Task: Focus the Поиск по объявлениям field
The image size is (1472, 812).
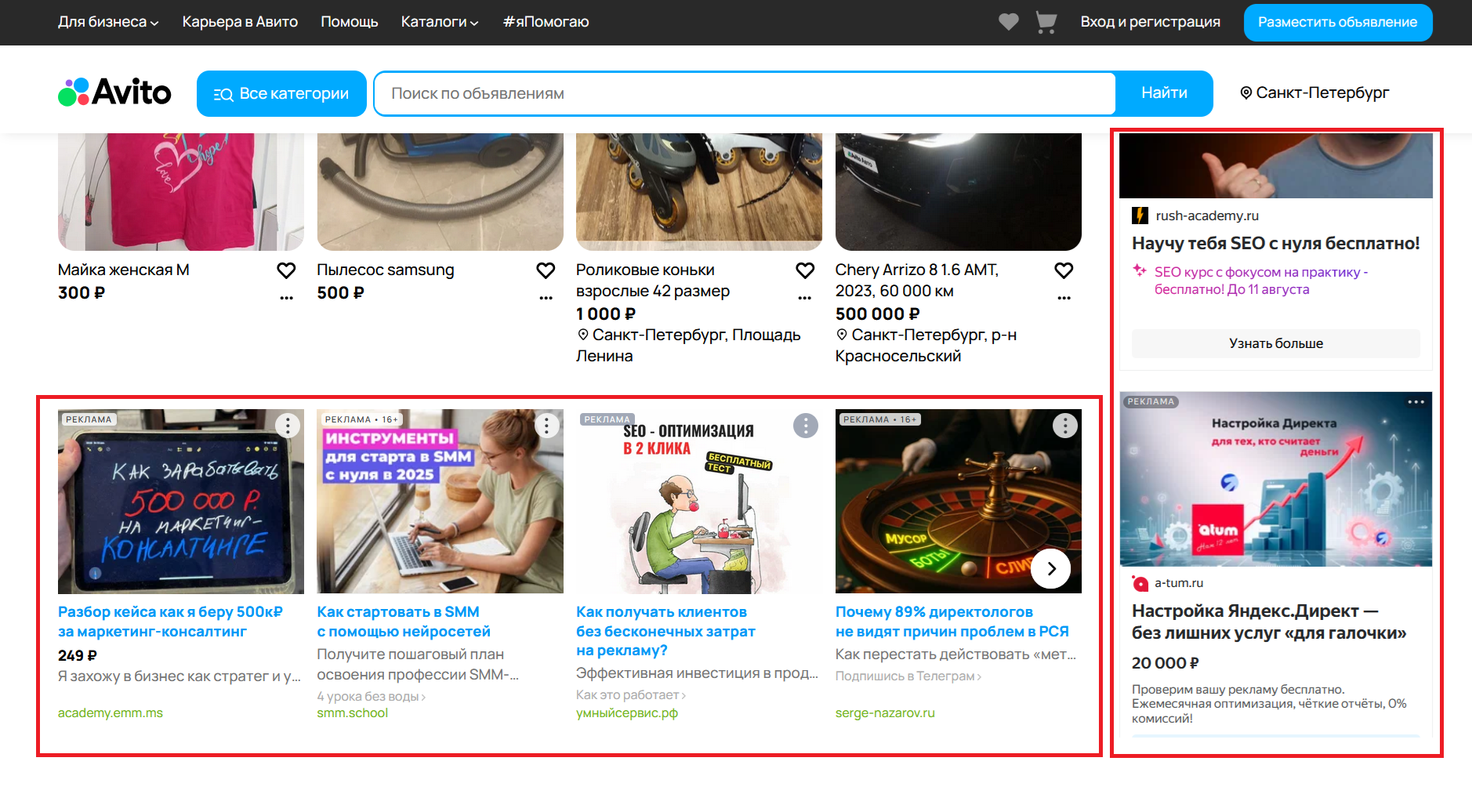Action: tap(745, 93)
